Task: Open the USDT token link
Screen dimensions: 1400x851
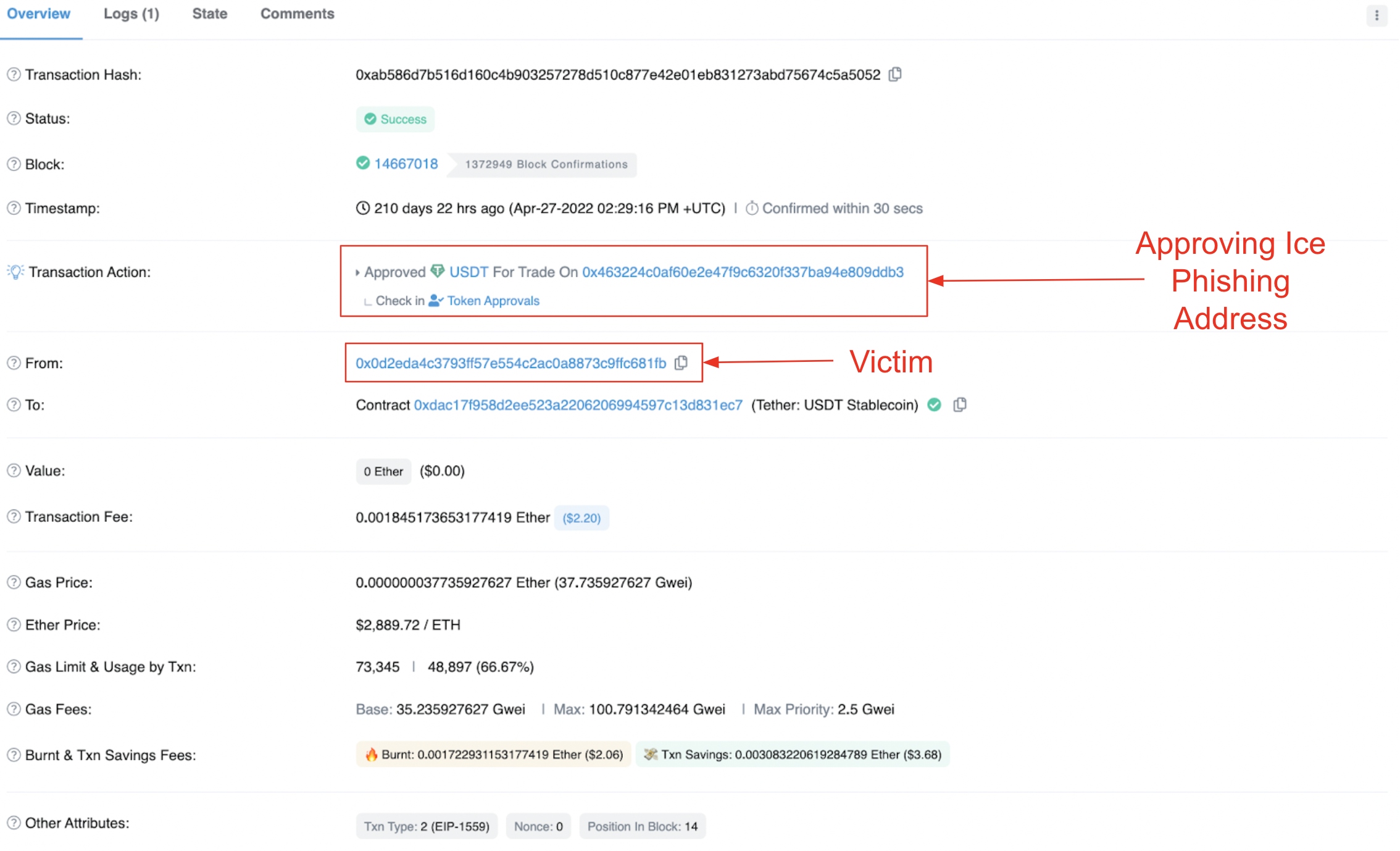Action: [469, 272]
